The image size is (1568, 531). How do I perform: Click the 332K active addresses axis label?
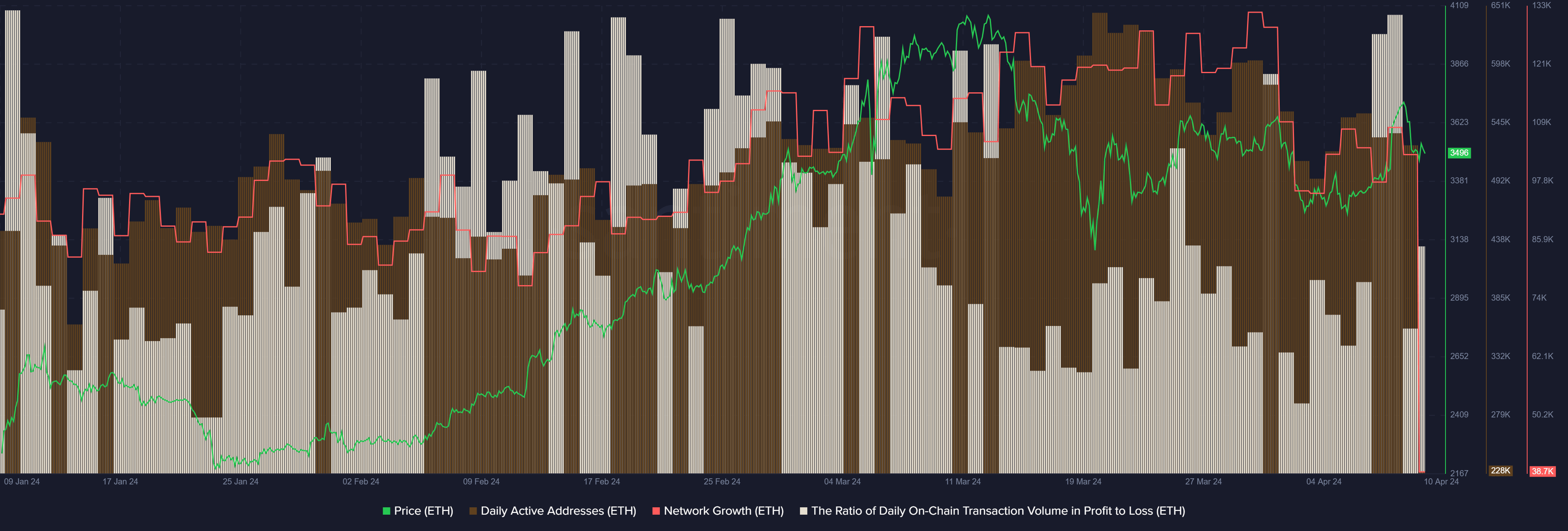(1501, 356)
